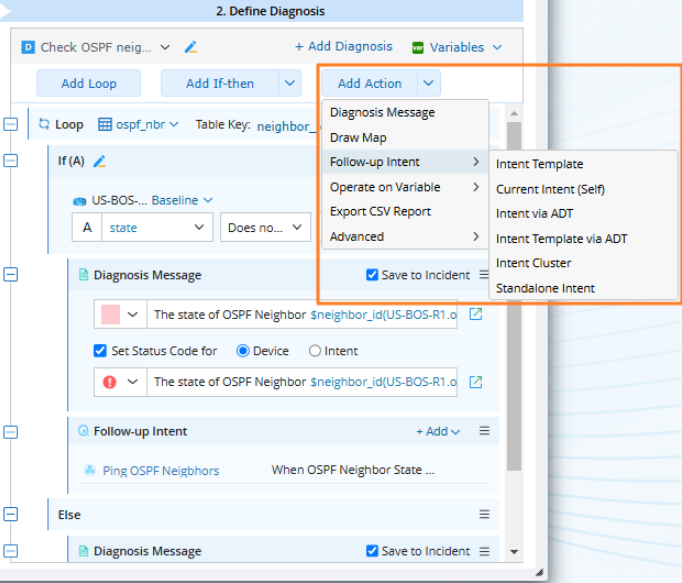Collapse the Loop row

pos(10,124)
